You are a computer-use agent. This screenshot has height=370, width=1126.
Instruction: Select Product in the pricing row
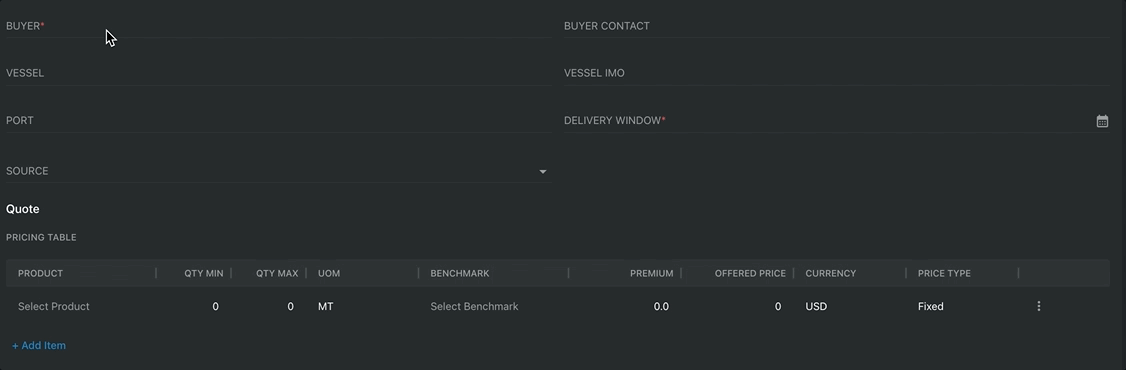(x=54, y=306)
